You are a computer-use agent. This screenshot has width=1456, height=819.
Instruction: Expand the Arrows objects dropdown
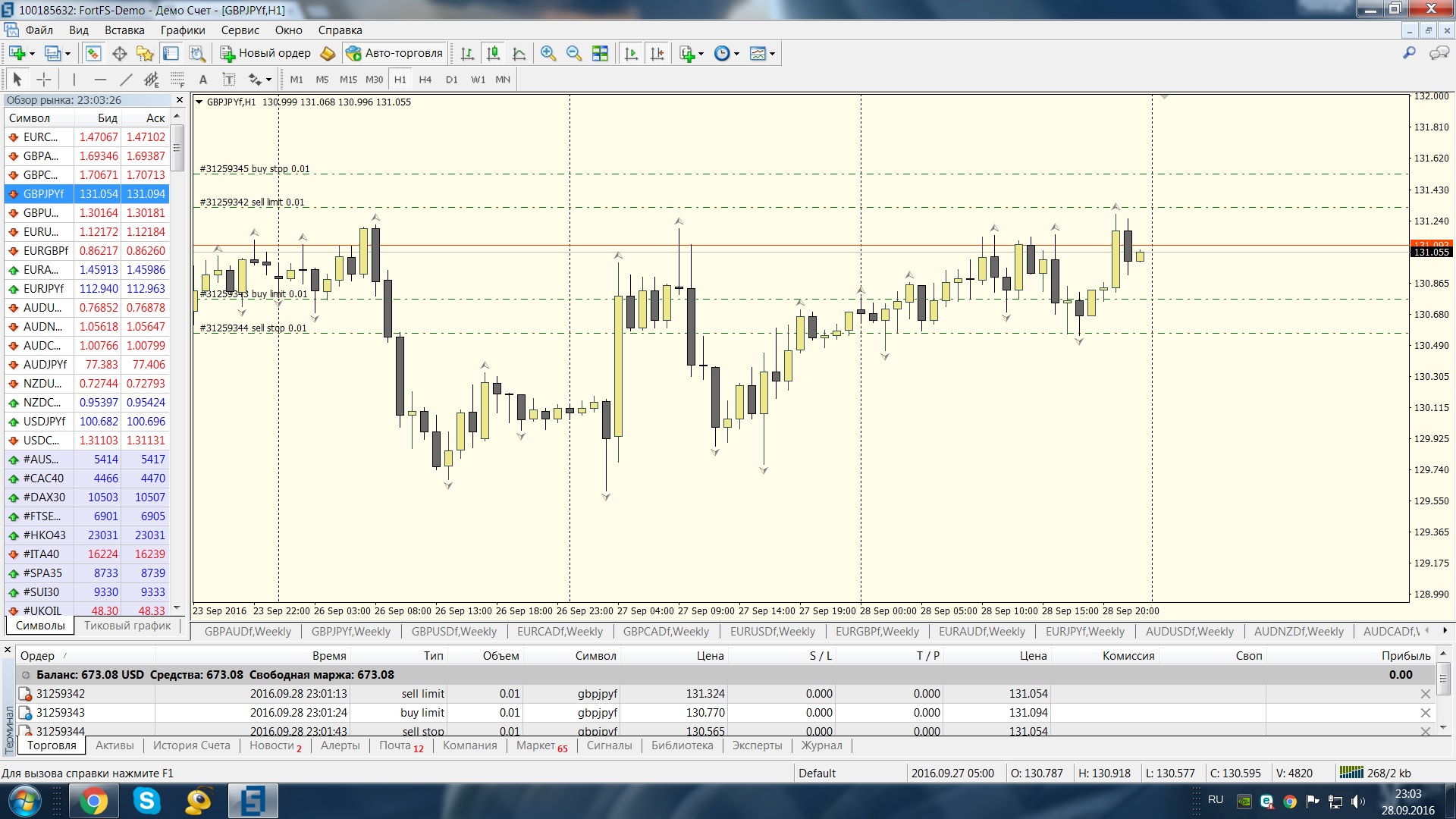pyautogui.click(x=268, y=79)
